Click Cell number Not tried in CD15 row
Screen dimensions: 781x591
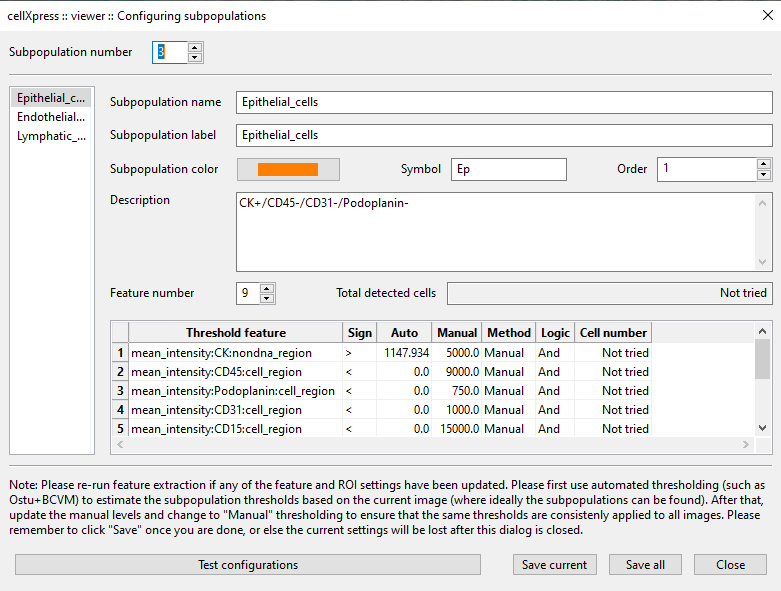613,429
